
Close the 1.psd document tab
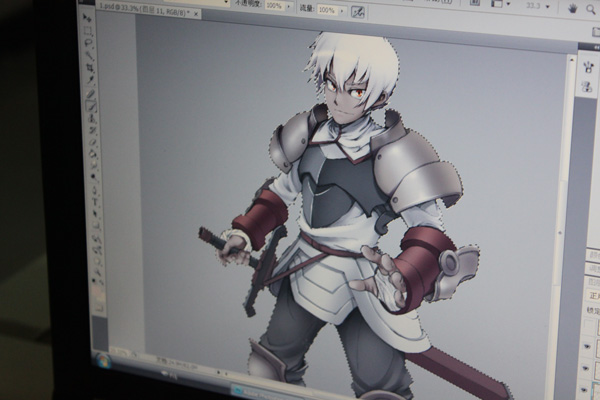pyautogui.click(x=196, y=14)
